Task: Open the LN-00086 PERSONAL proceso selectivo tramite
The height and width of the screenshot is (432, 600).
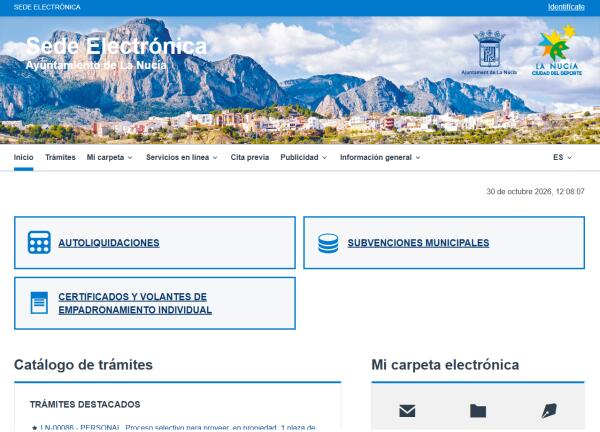Action: [178, 428]
